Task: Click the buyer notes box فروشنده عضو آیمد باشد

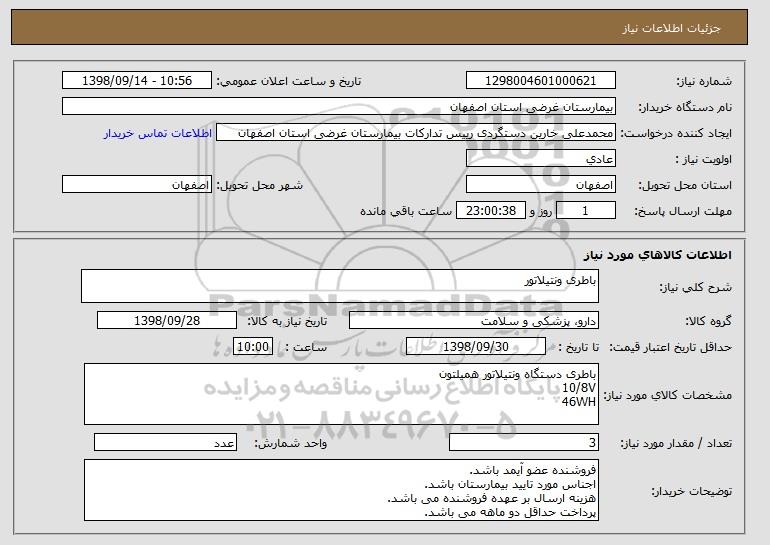Action: coord(341,490)
